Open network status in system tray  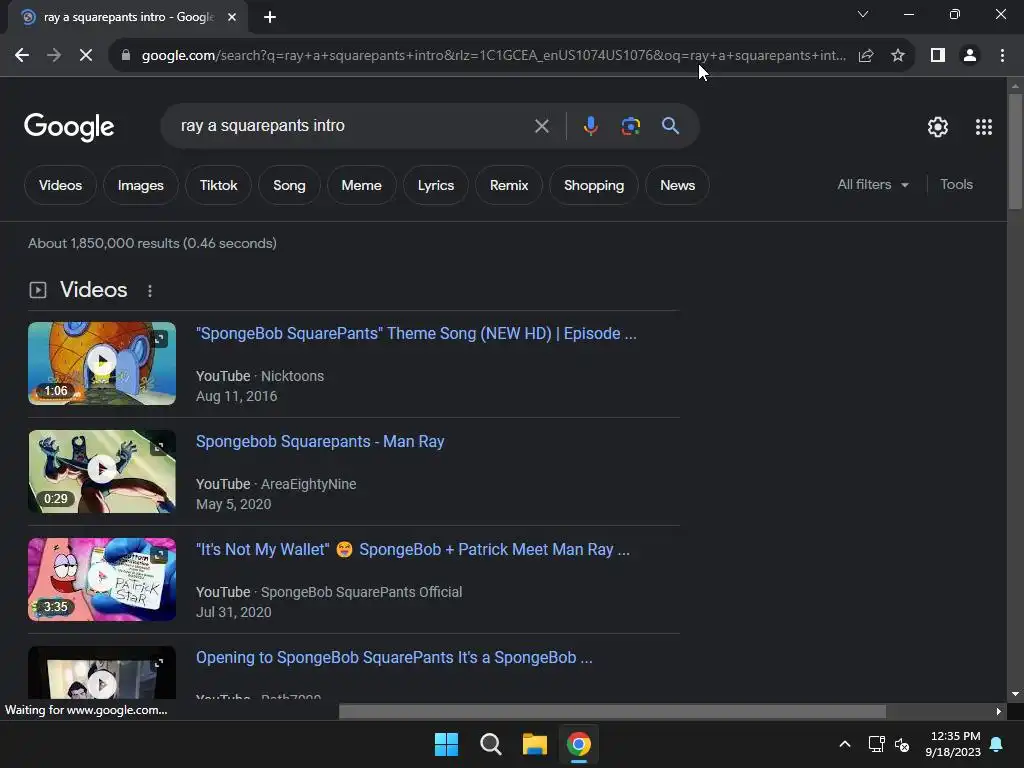876,744
